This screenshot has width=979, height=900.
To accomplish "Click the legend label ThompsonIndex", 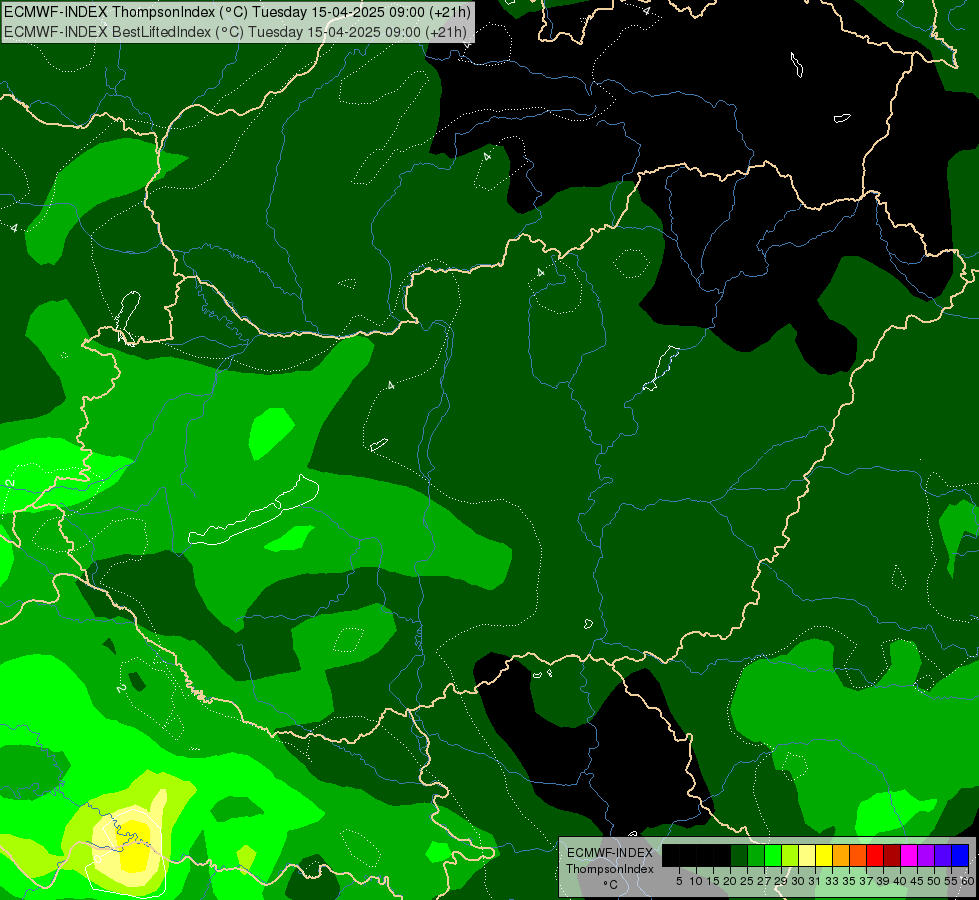I will (610, 869).
